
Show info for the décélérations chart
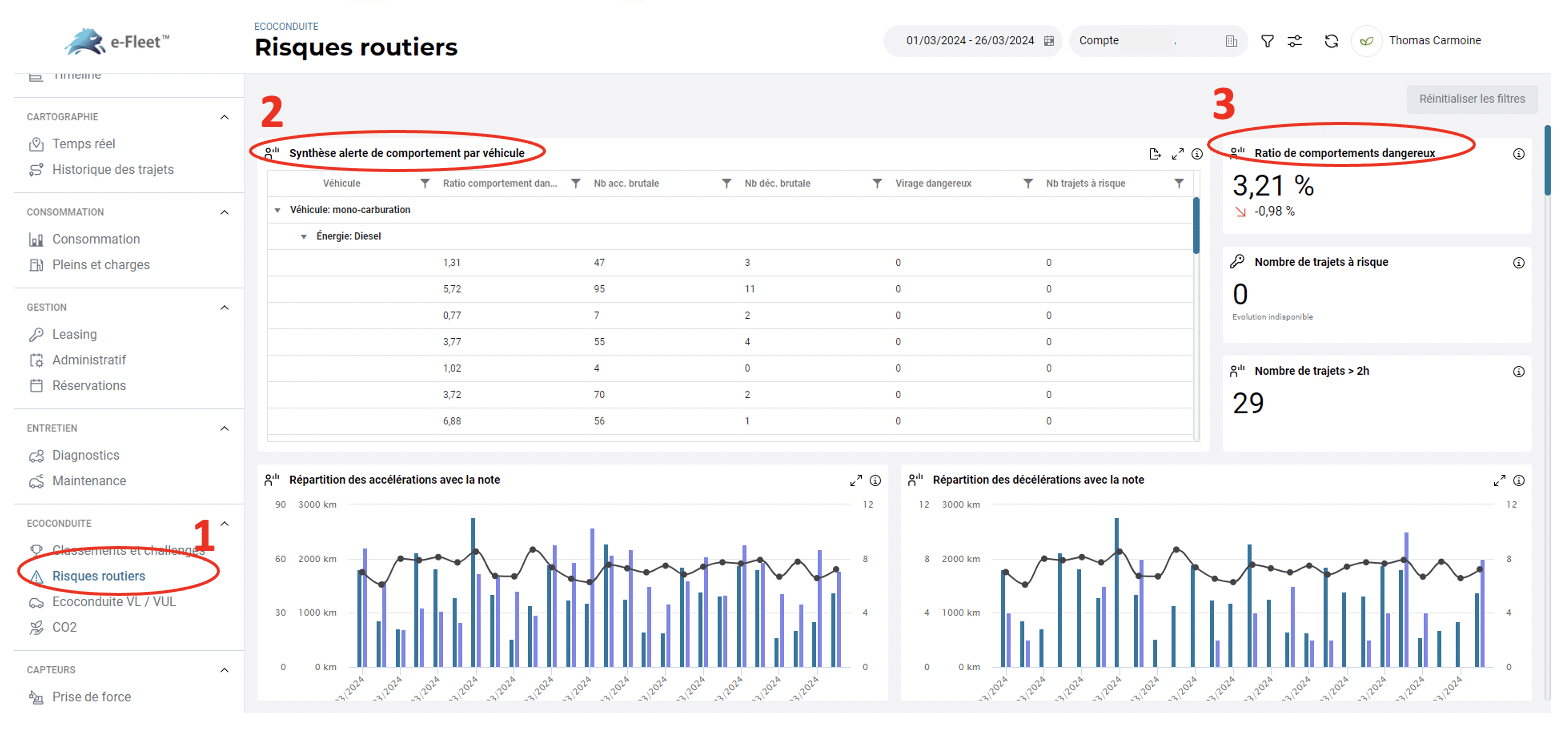(1518, 480)
